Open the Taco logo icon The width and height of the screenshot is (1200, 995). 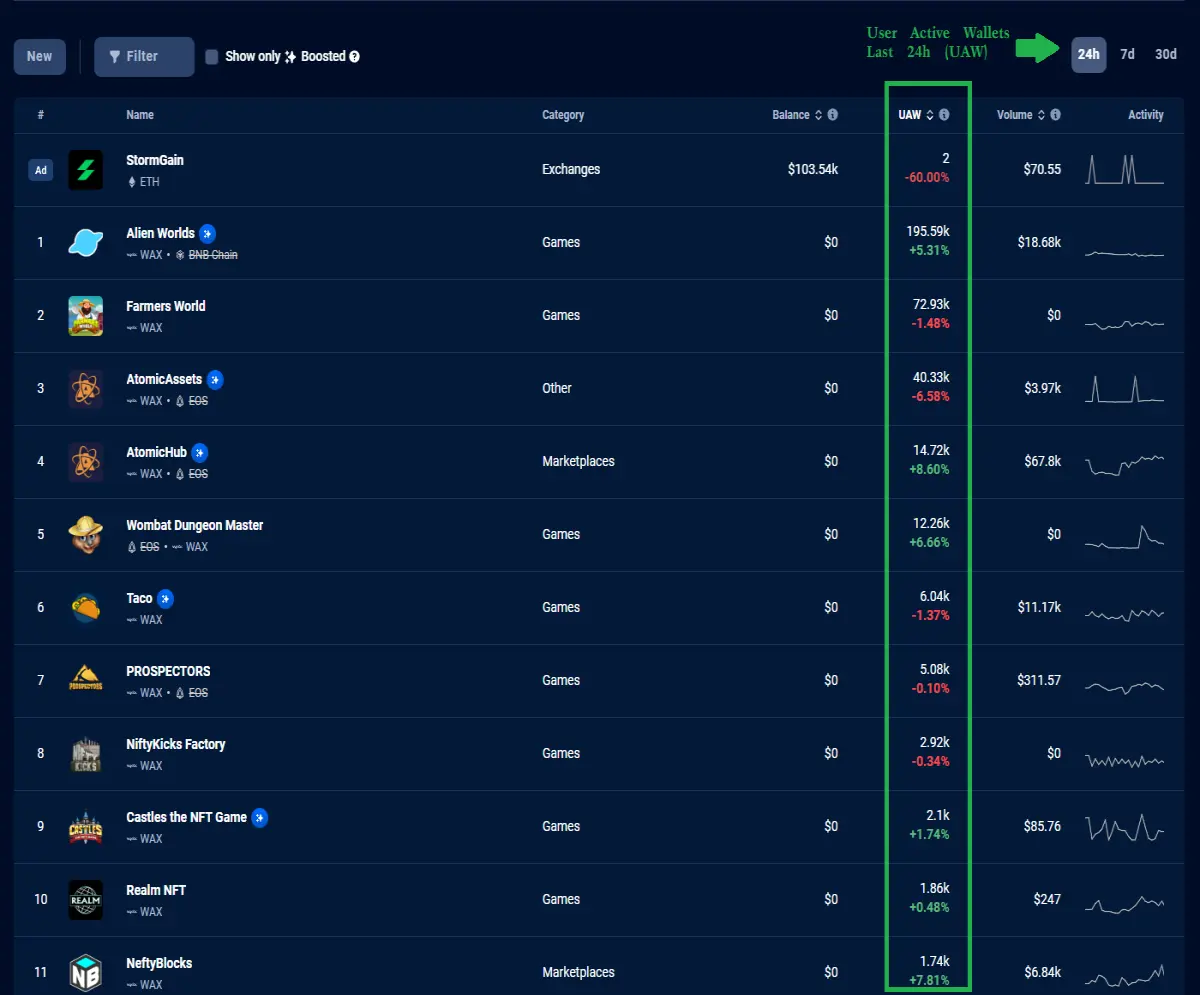pos(85,608)
